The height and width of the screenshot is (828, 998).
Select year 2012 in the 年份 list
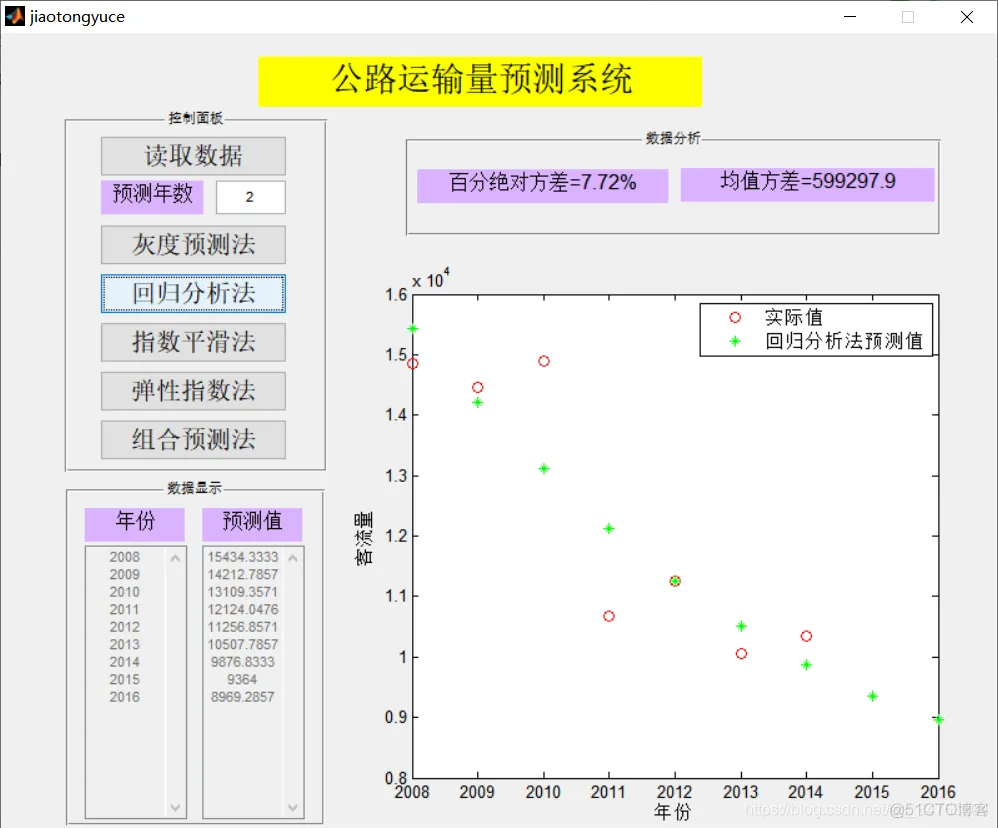coord(124,627)
